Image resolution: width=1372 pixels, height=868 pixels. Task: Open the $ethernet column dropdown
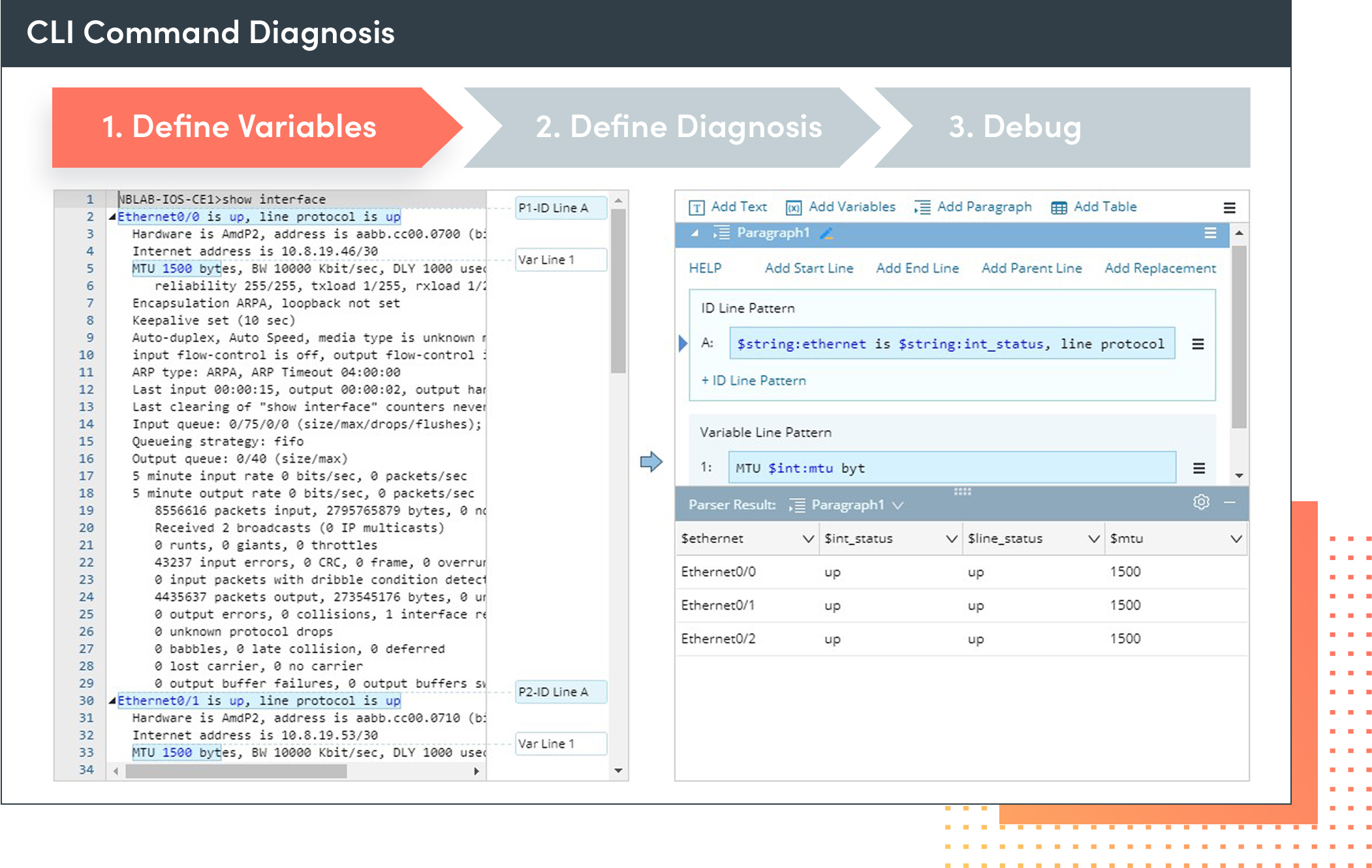807,538
